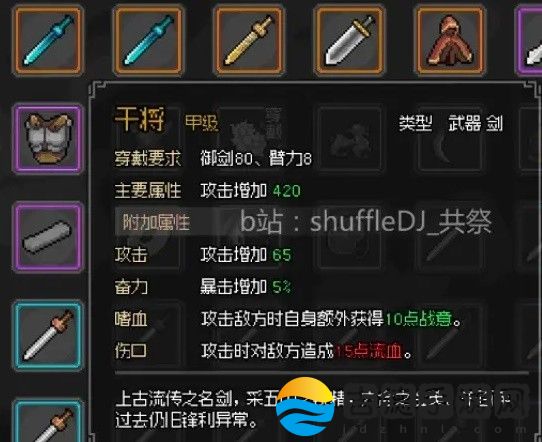
Task: Click the 嗜血 attribute row label
Action: [x=131, y=319]
